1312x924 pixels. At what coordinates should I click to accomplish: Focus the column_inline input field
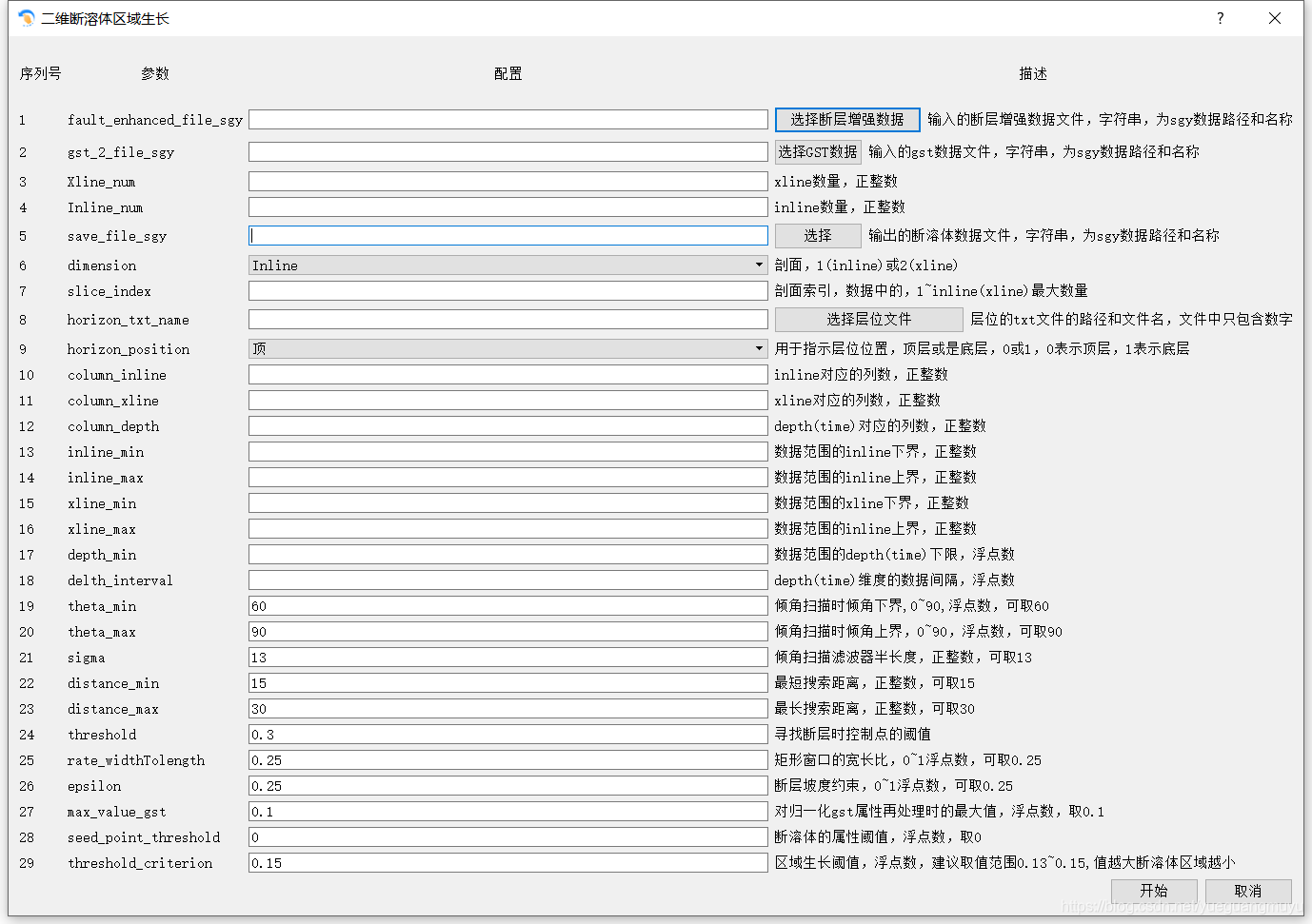point(508,374)
